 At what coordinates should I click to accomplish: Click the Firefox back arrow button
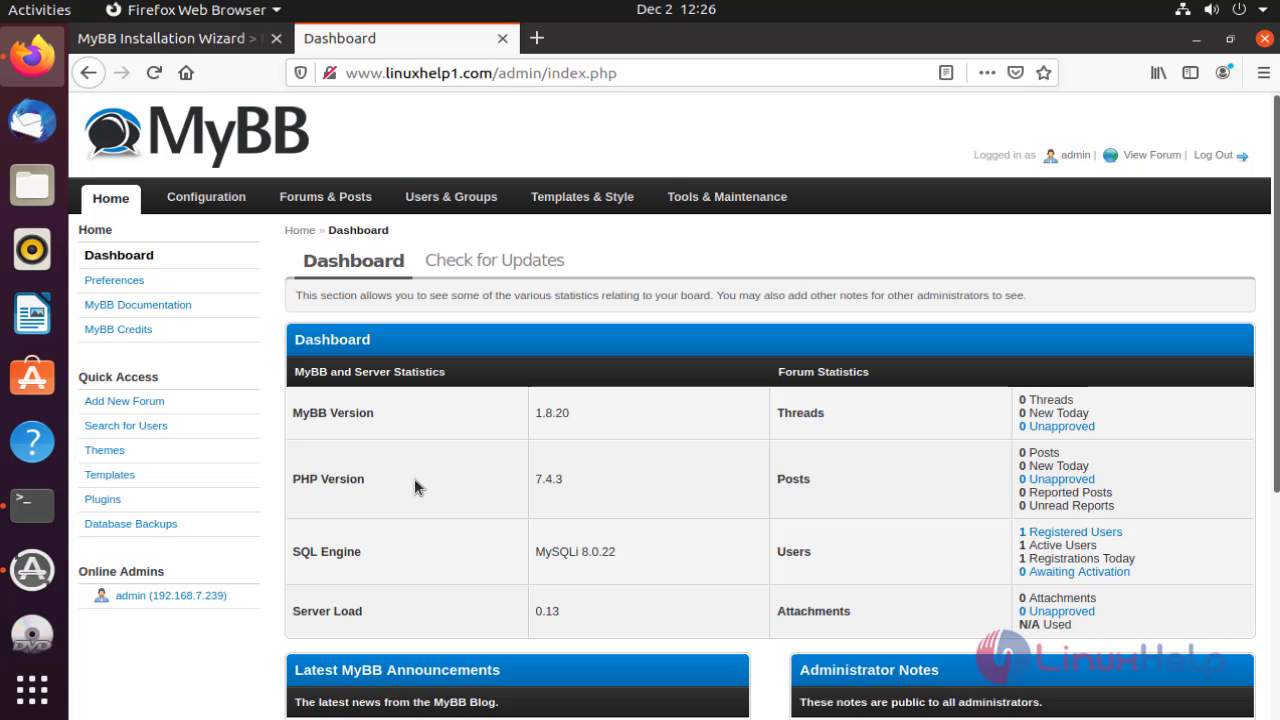[88, 73]
